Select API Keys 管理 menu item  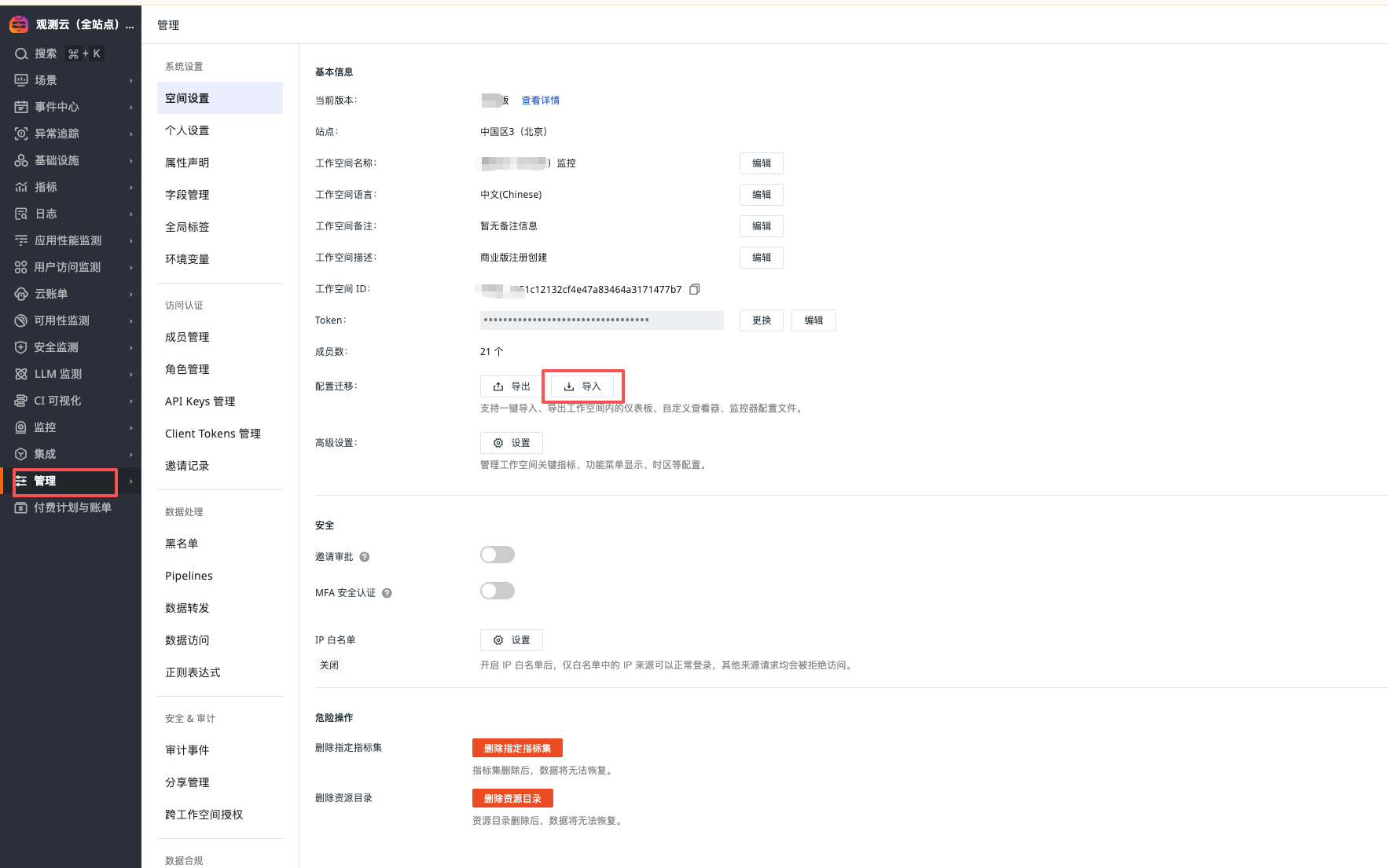click(x=200, y=401)
